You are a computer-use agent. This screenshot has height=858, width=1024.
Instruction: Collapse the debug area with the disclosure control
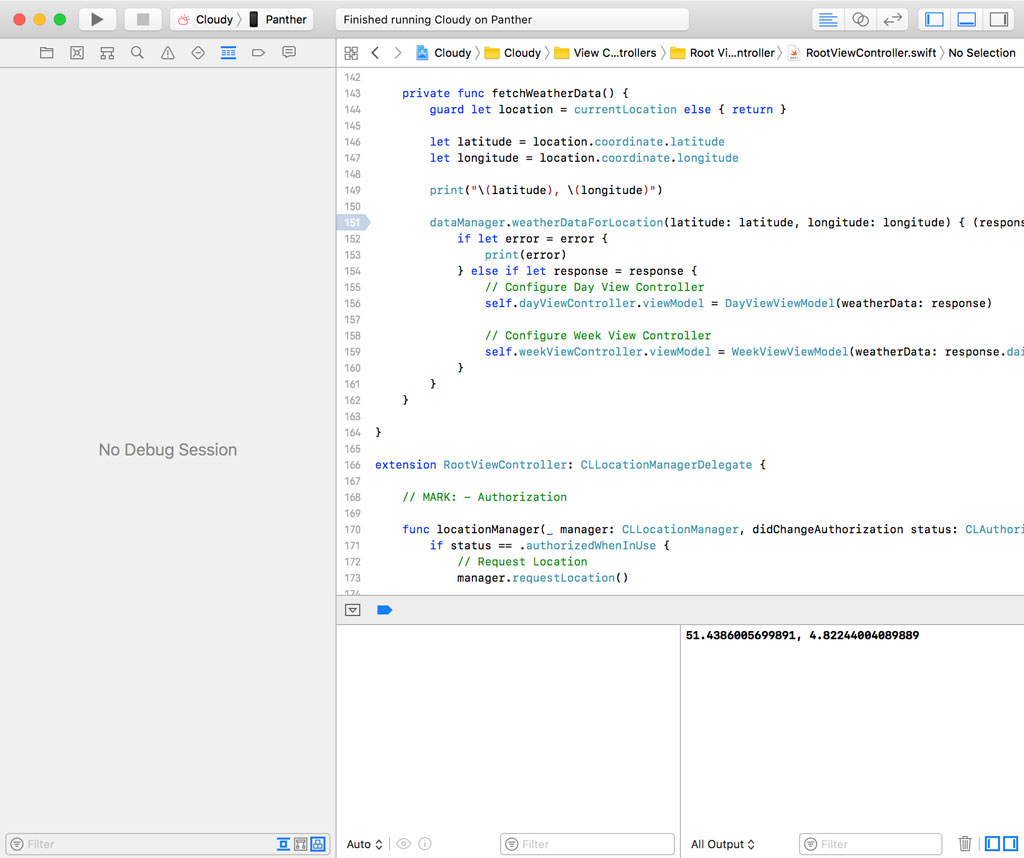(x=352, y=609)
